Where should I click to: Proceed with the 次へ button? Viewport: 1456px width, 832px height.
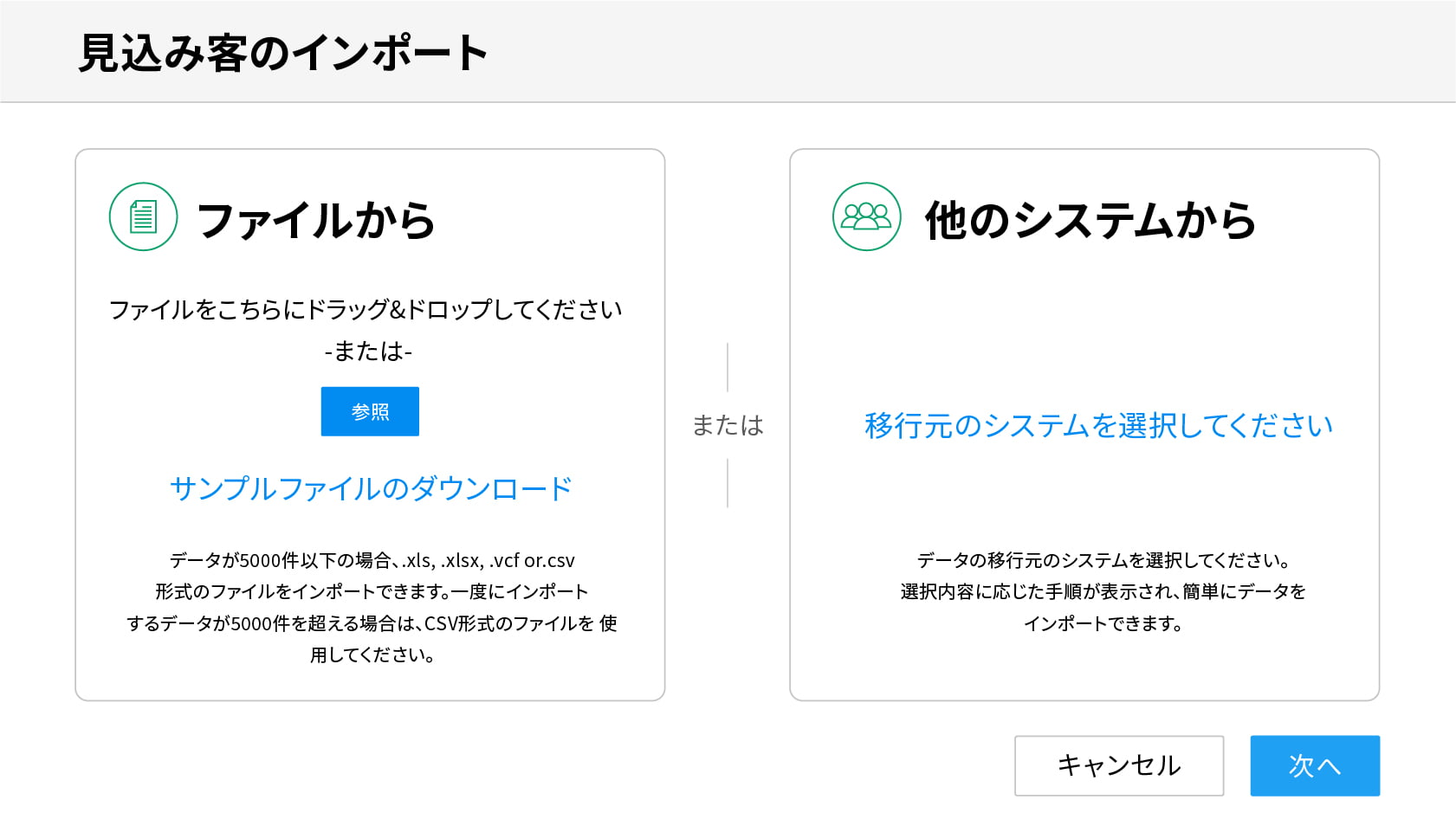point(1314,765)
